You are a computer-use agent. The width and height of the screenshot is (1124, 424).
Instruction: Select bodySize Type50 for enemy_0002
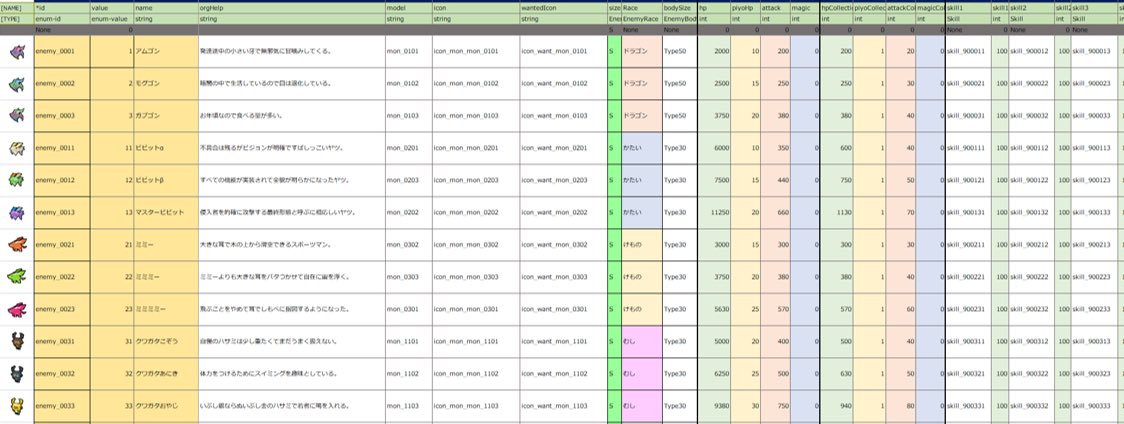coord(680,84)
